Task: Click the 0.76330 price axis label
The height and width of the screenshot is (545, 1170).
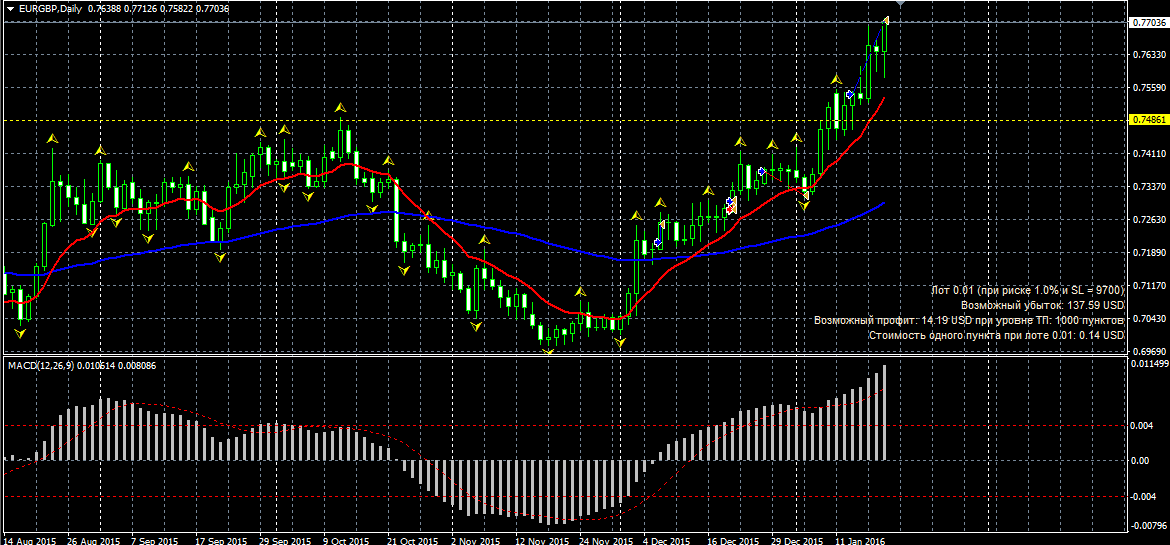Action: pos(1148,55)
